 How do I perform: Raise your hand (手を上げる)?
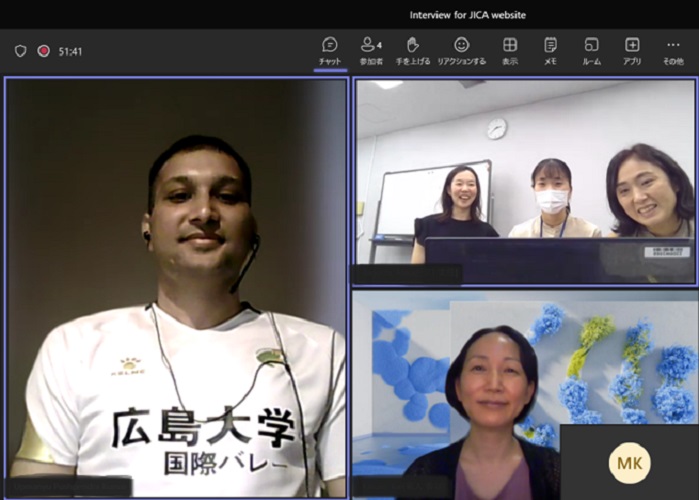point(412,50)
